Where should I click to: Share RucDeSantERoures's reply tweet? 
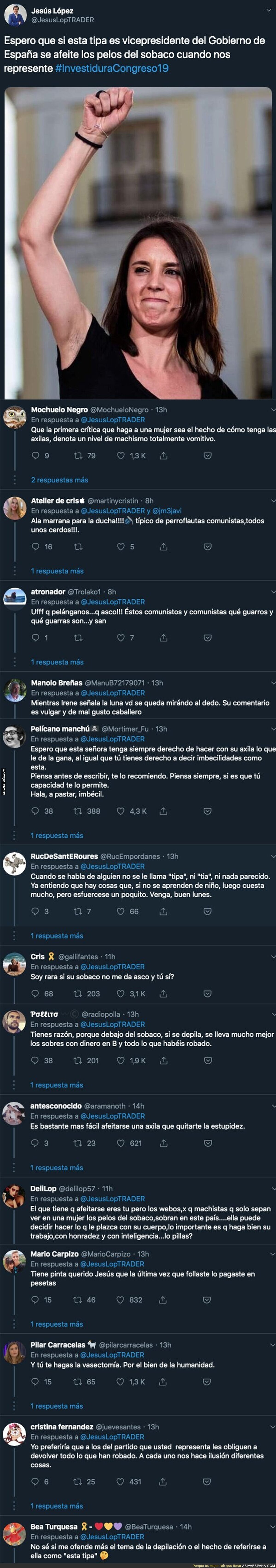(163, 911)
